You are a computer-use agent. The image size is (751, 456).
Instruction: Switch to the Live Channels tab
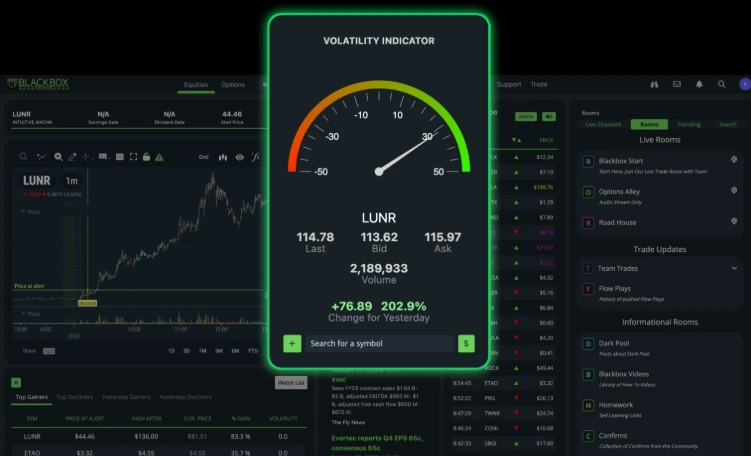point(603,125)
